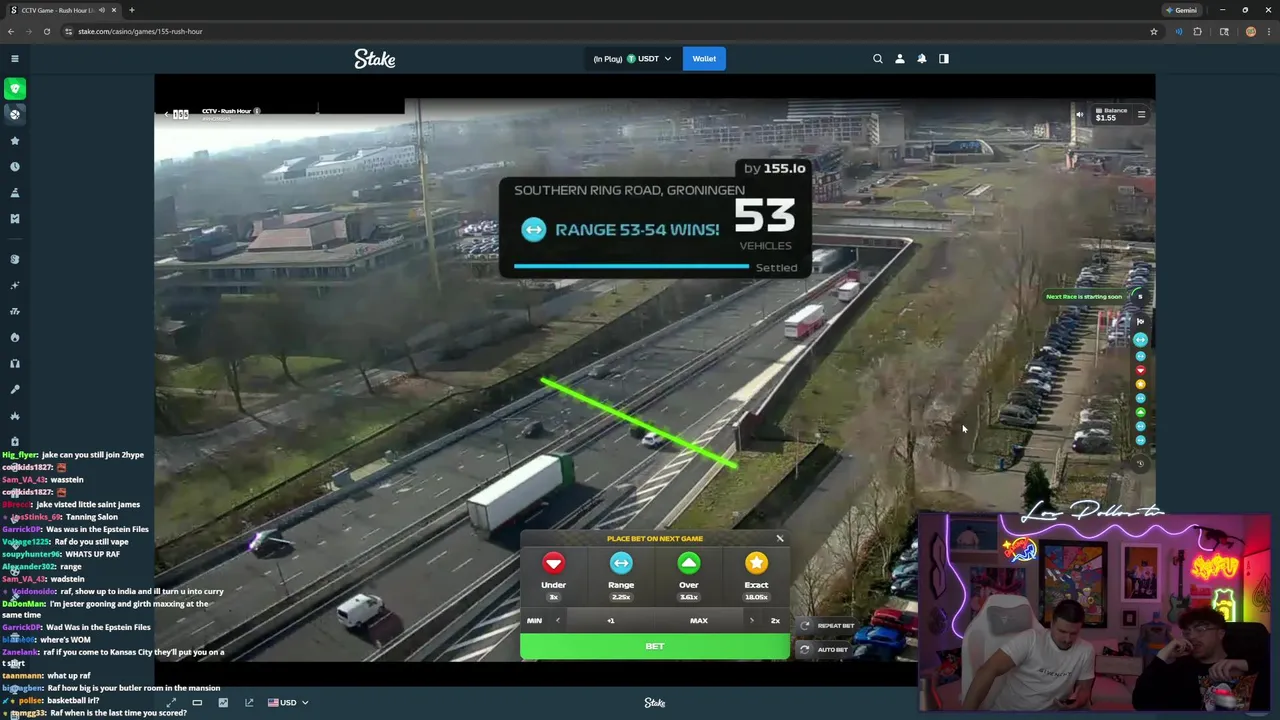The image size is (1280, 720).
Task: Open My Bets receipt icon in sidebar
Action: [15, 219]
